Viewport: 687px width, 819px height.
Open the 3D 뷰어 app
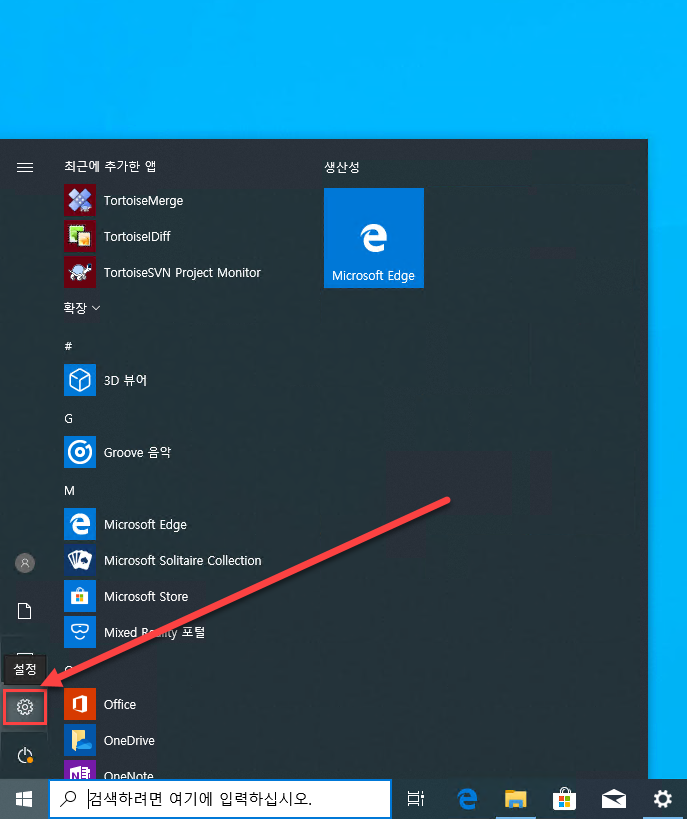tap(106, 380)
